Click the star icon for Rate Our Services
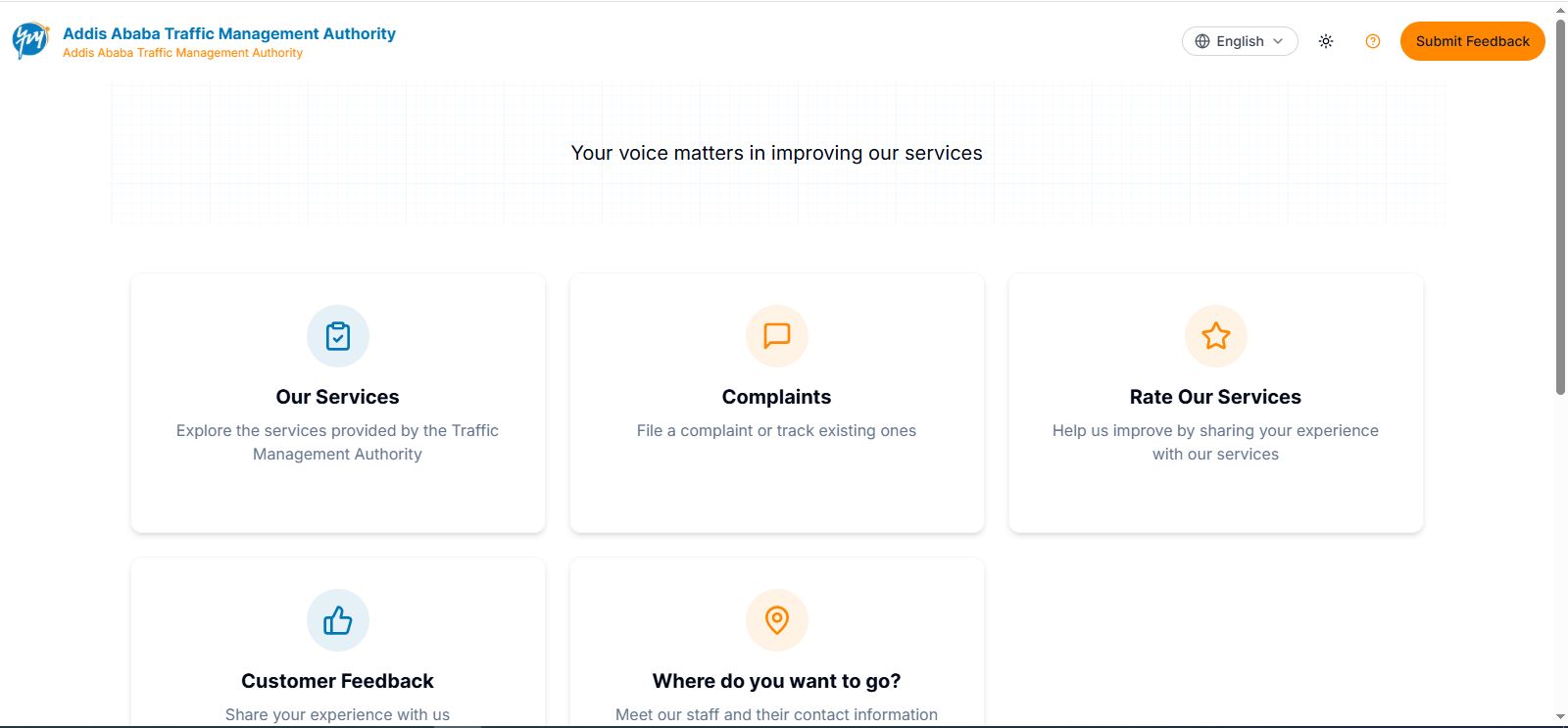Viewport: 1568px width, 728px height. point(1216,336)
